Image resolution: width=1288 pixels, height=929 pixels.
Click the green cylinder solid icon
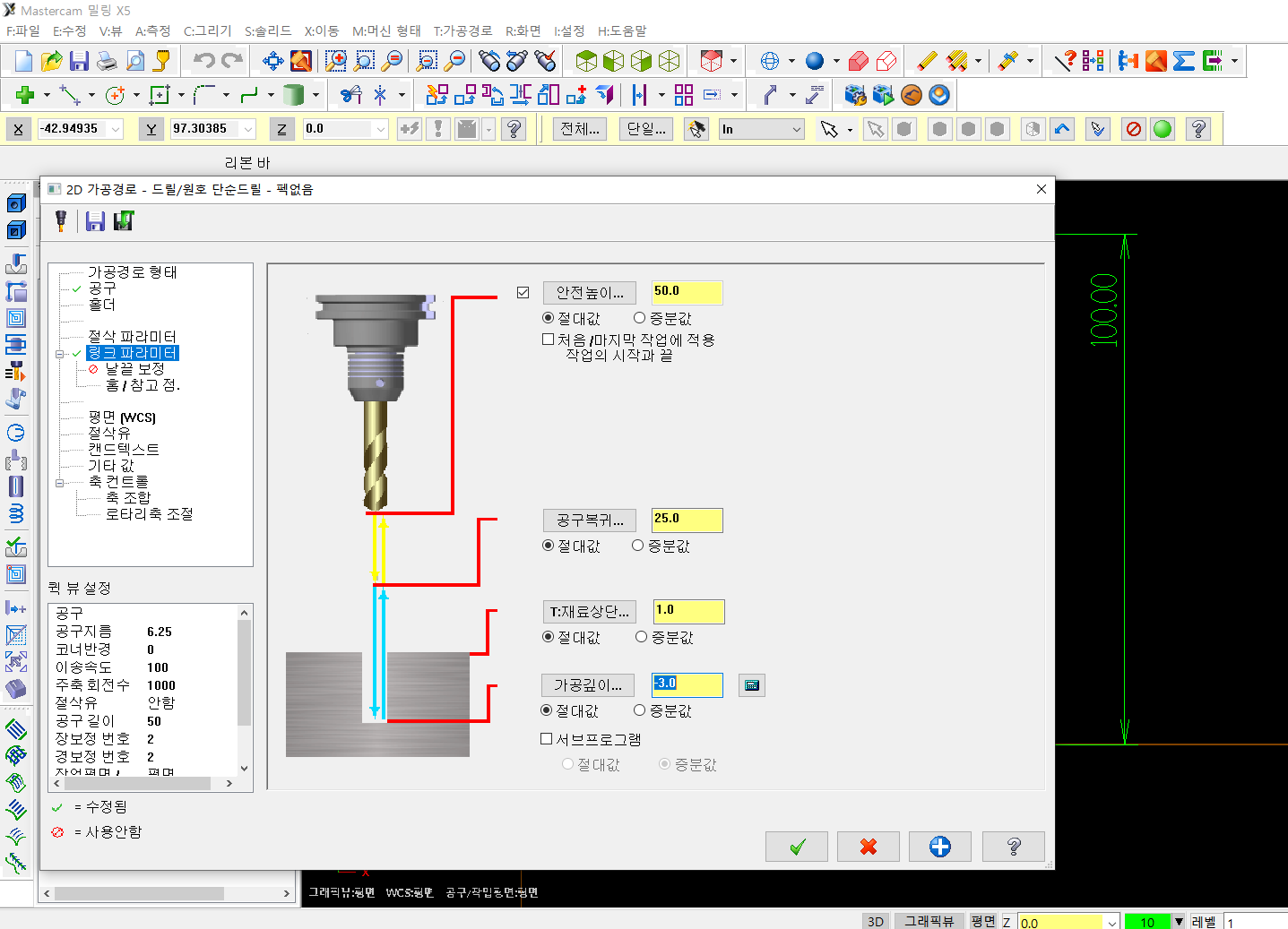293,95
